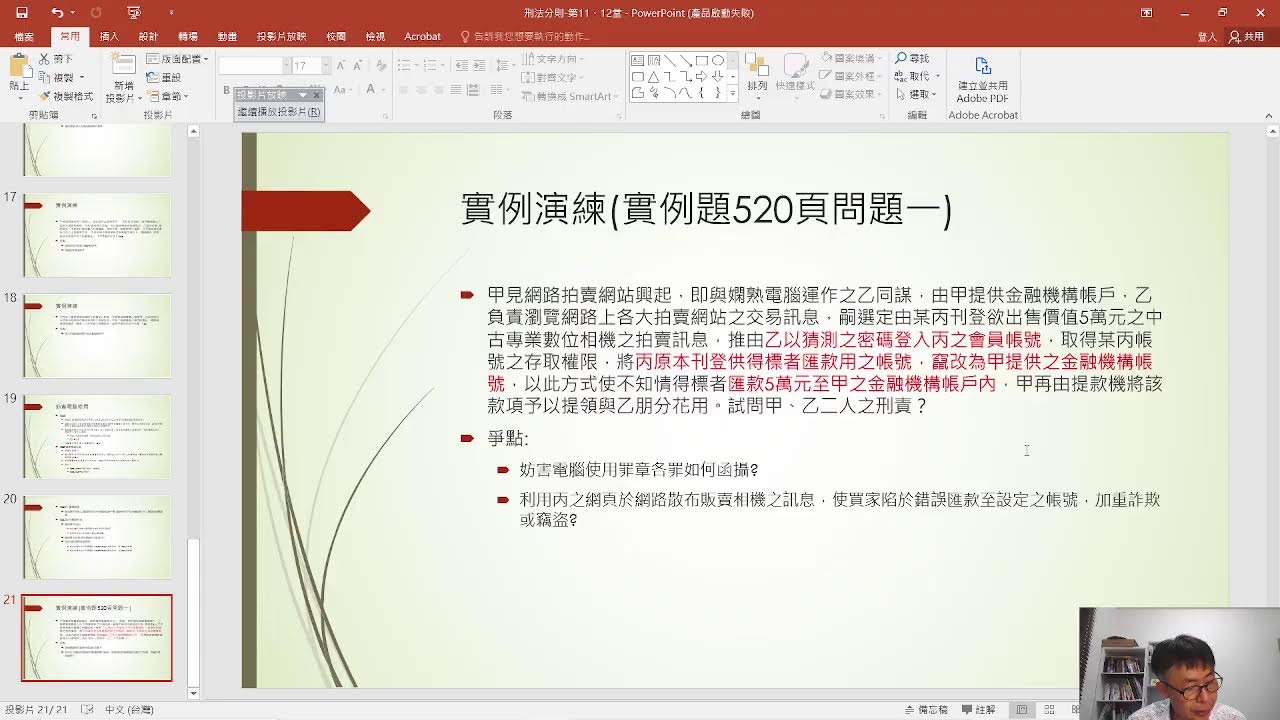Switch to Slide Sorter view in status bar
Screen dimensions: 1280x720
point(1049,709)
